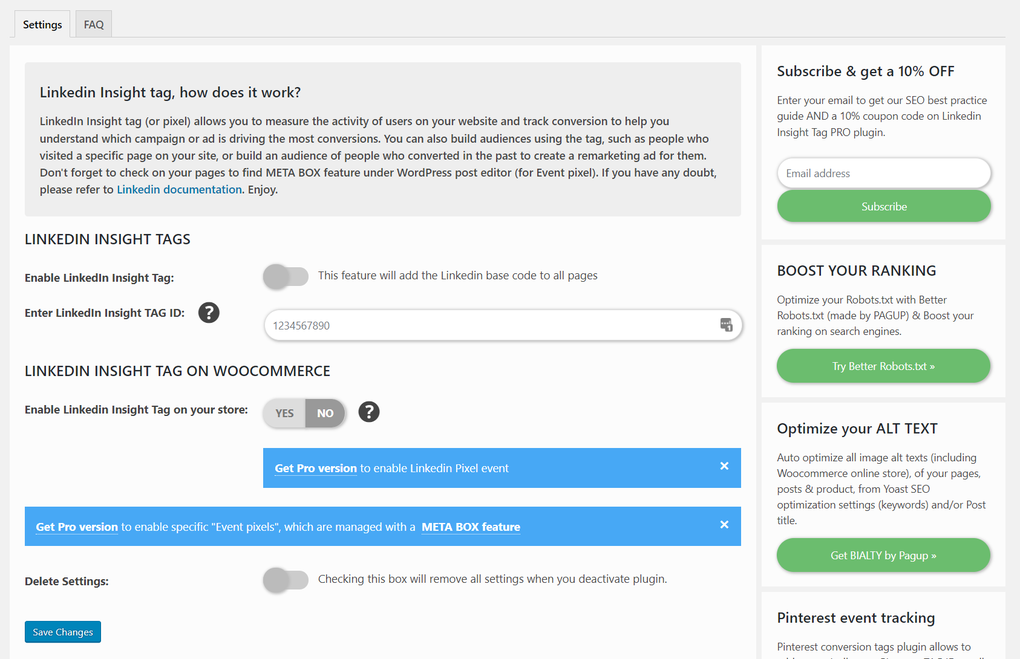Screen dimensions: 1020x659
Task: Click the help icon beside the WooCommerce store toggle
Action: point(368,411)
